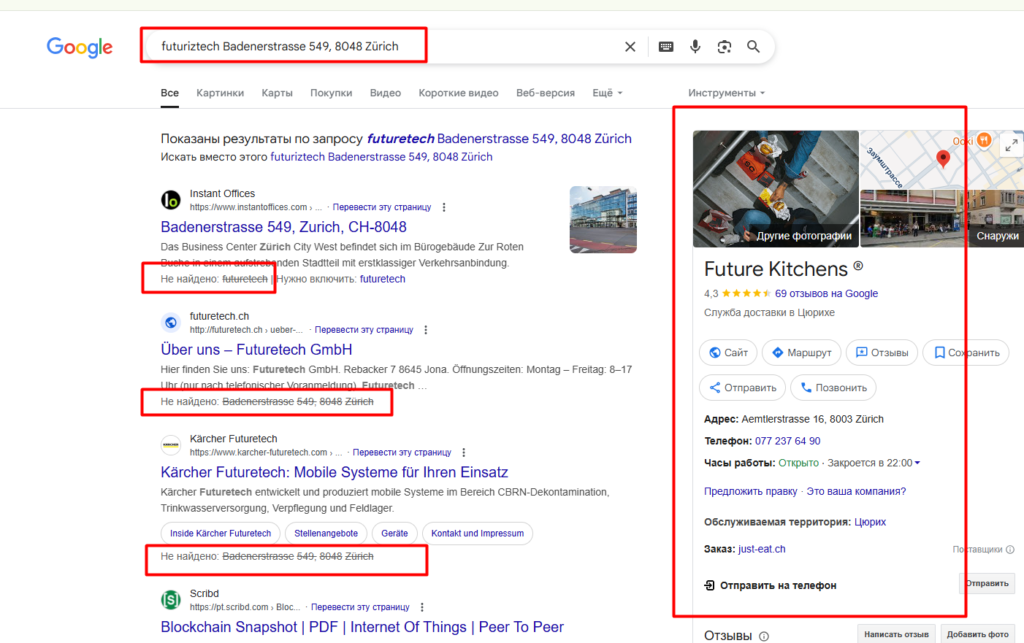Open the on-screen keyboard input tool
Viewport: 1024px width, 643px height.
[665, 47]
